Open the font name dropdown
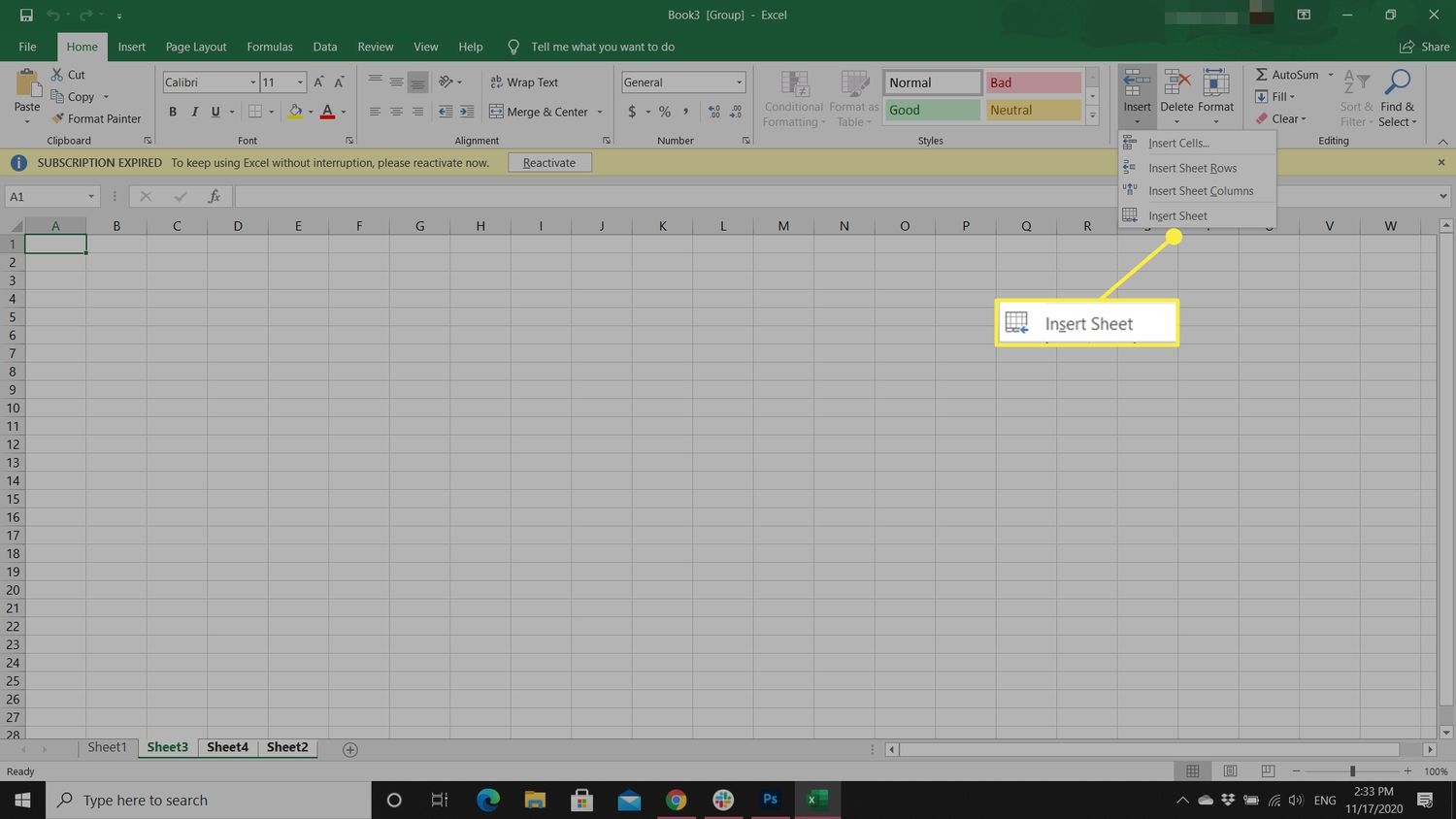Viewport: 1456px width, 819px height. 252,82
